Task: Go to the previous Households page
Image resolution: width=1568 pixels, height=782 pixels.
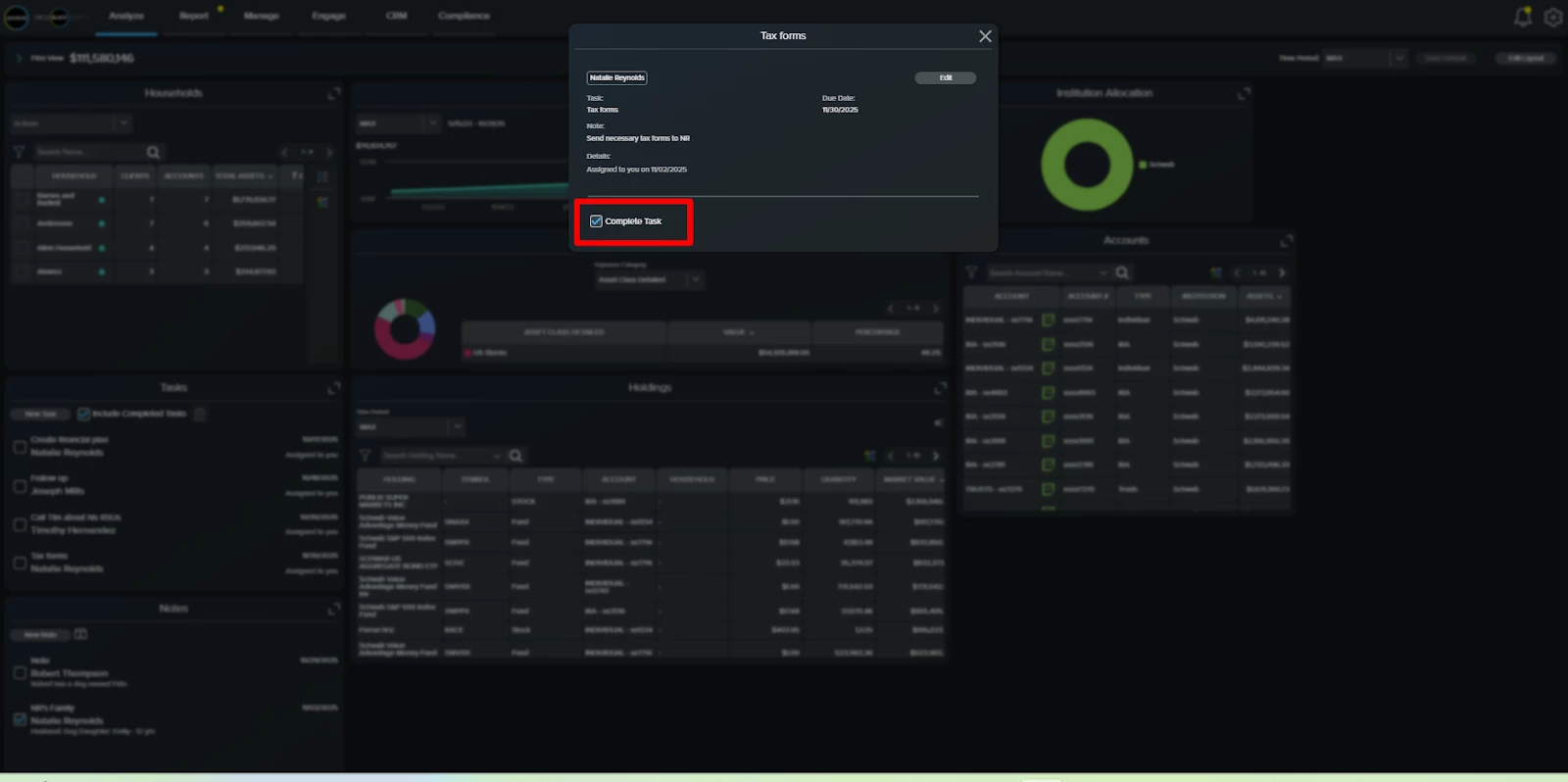Action: 284,152
